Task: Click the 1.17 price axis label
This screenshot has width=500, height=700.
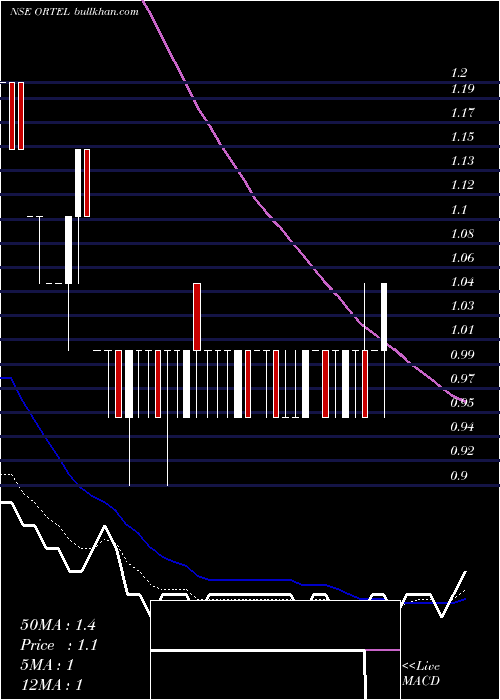Action: pos(462,112)
